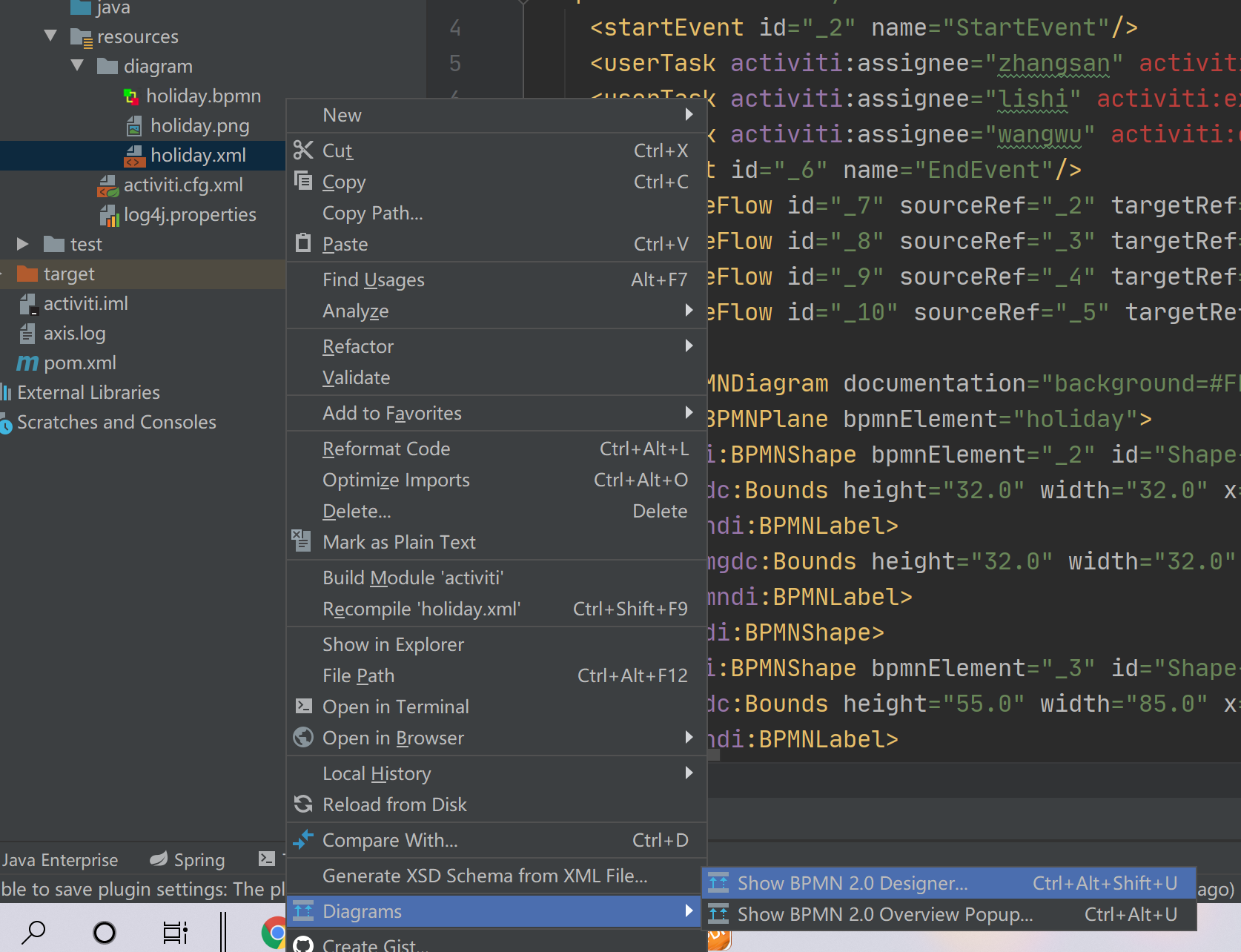Expand the Add to Favorites submenu arrow

coord(689,412)
